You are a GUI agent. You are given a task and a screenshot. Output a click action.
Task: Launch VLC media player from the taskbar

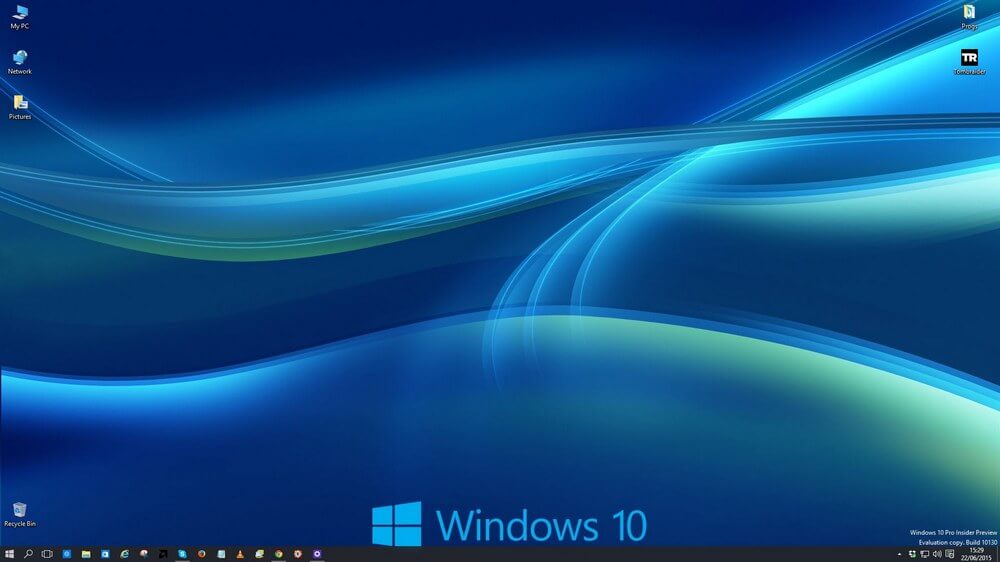tap(240, 554)
